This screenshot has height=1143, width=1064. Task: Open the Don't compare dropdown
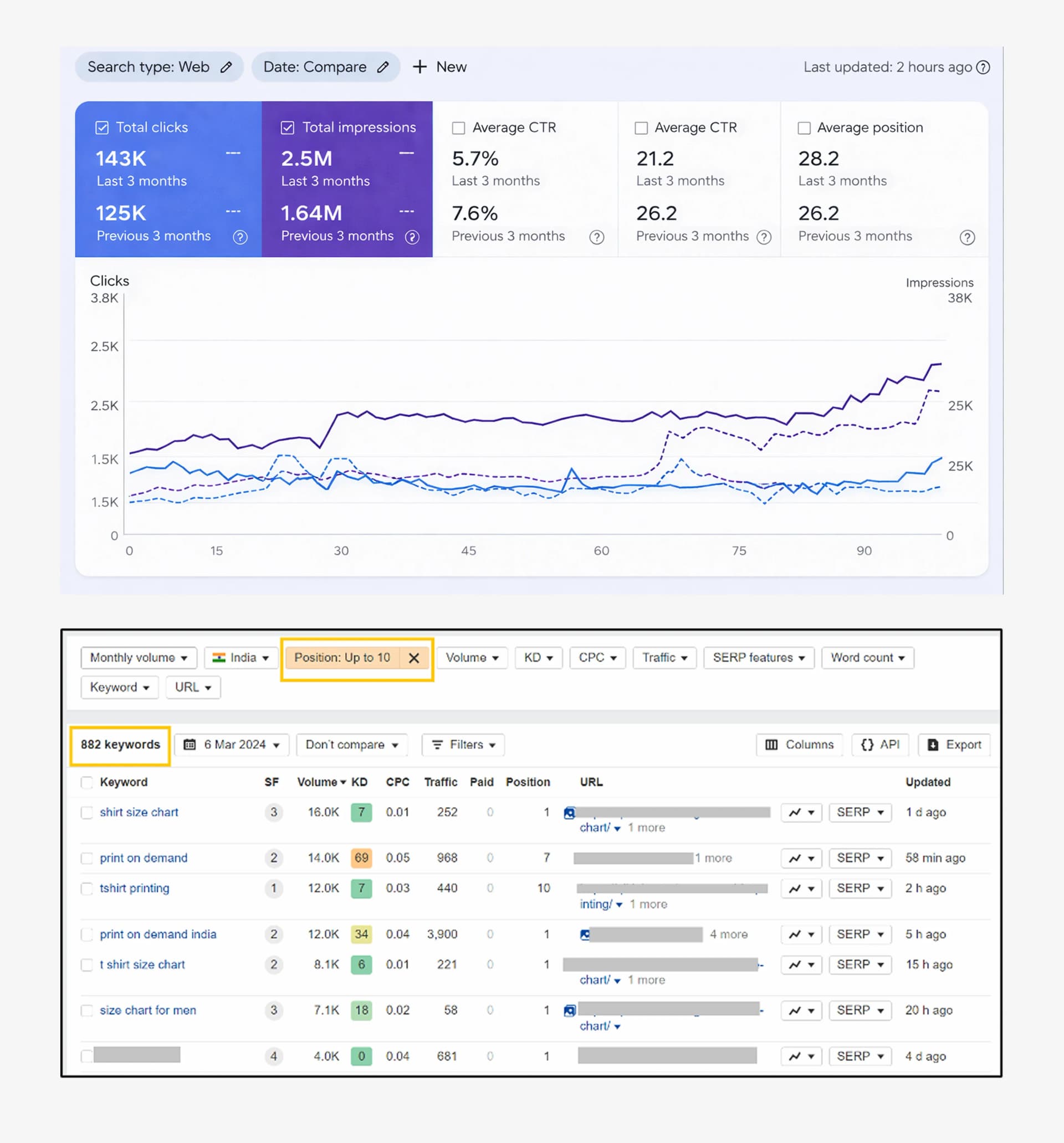tap(352, 744)
